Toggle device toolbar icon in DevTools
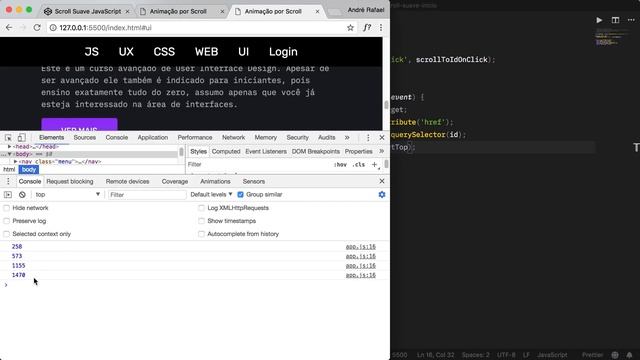The width and height of the screenshot is (640, 360). click(x=22, y=138)
